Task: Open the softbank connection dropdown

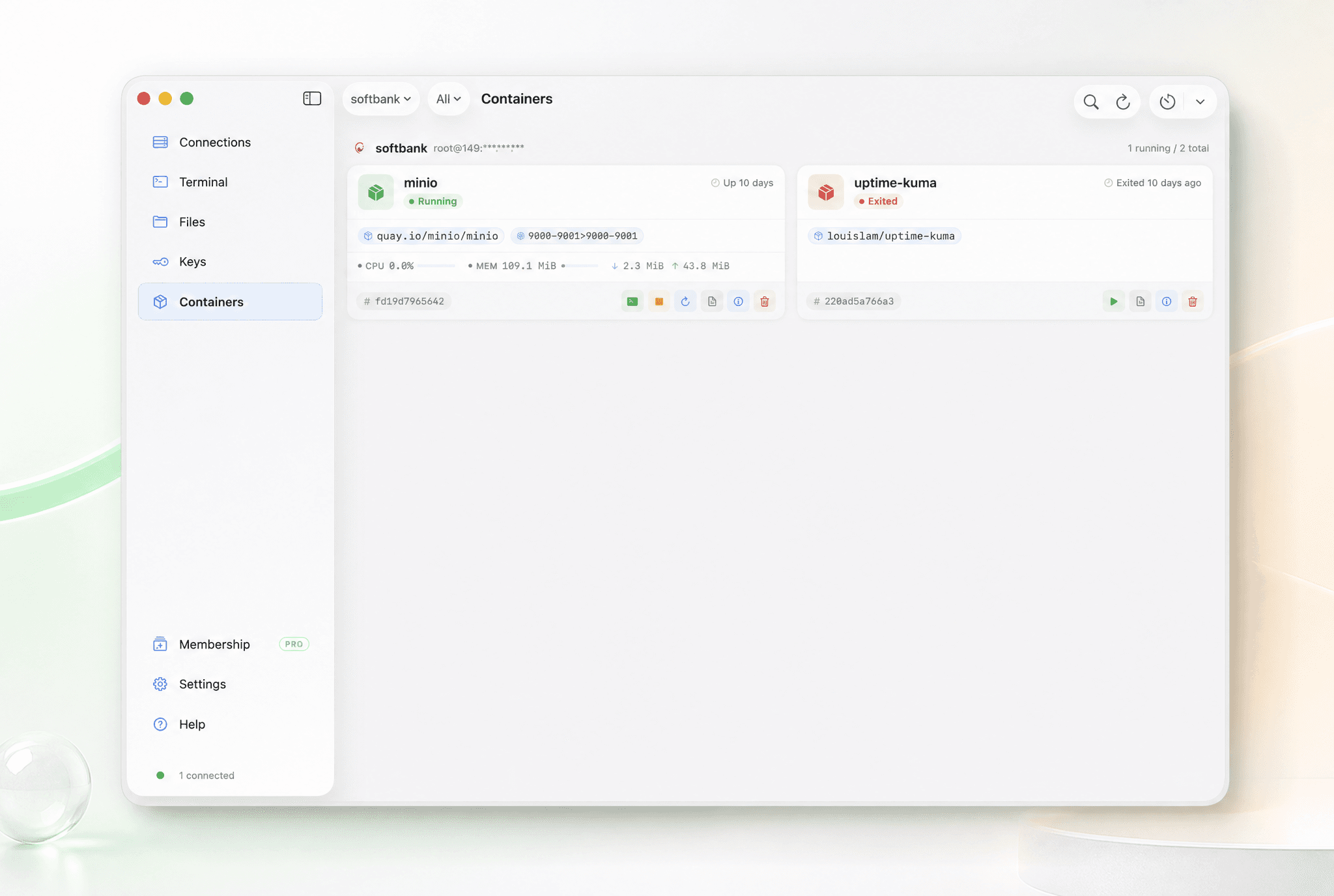Action: coord(380,99)
